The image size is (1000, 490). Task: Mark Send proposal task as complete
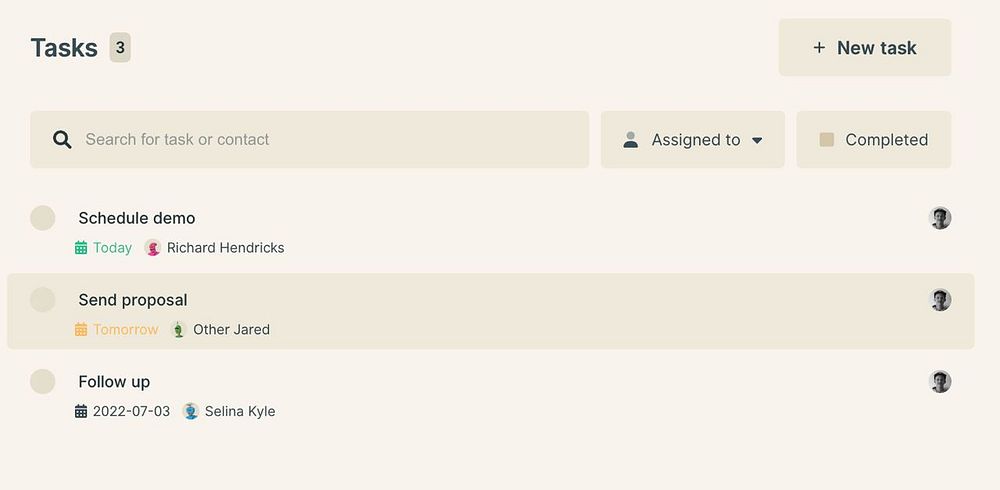42,300
